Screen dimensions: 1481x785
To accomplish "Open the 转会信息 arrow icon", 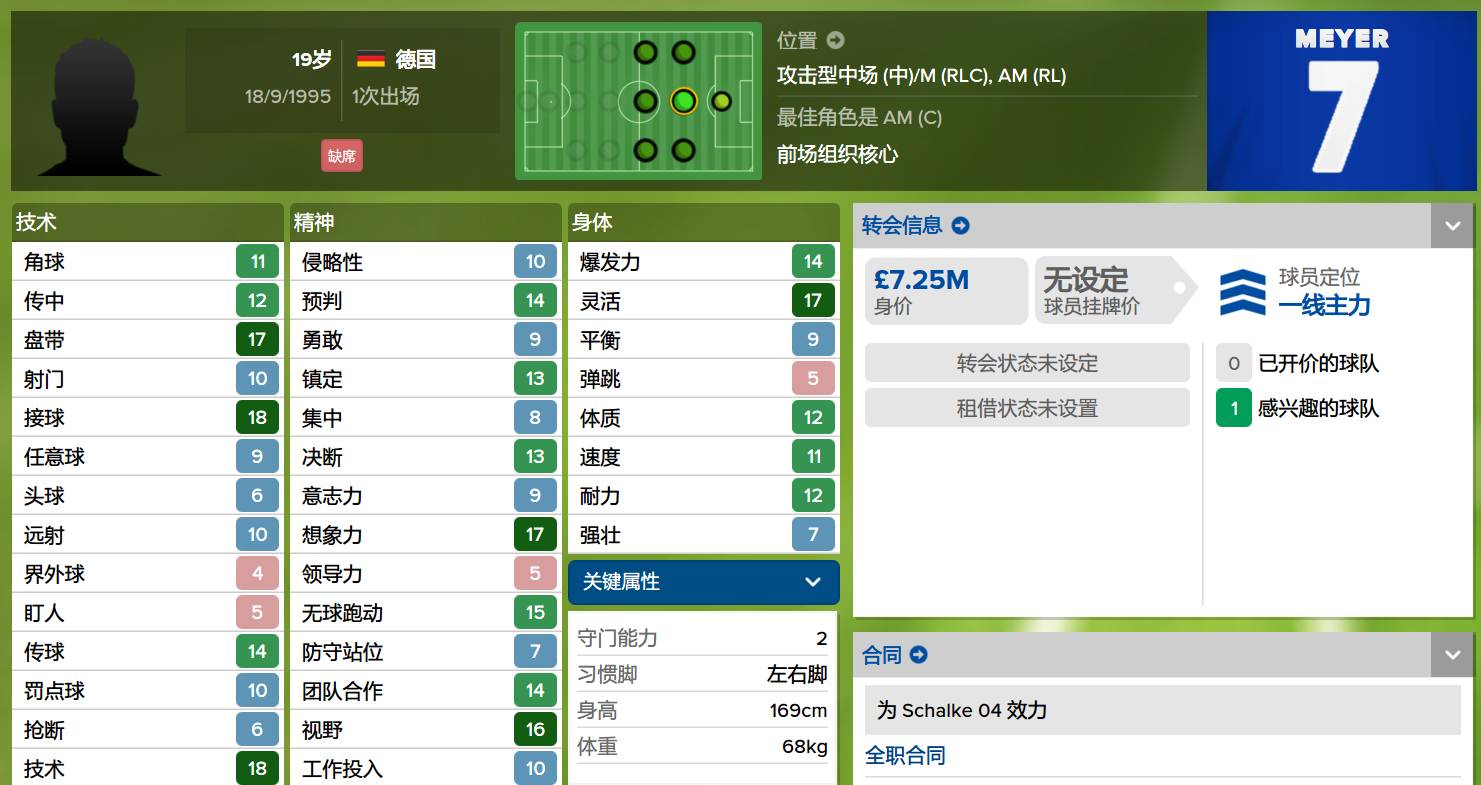I will point(961,225).
